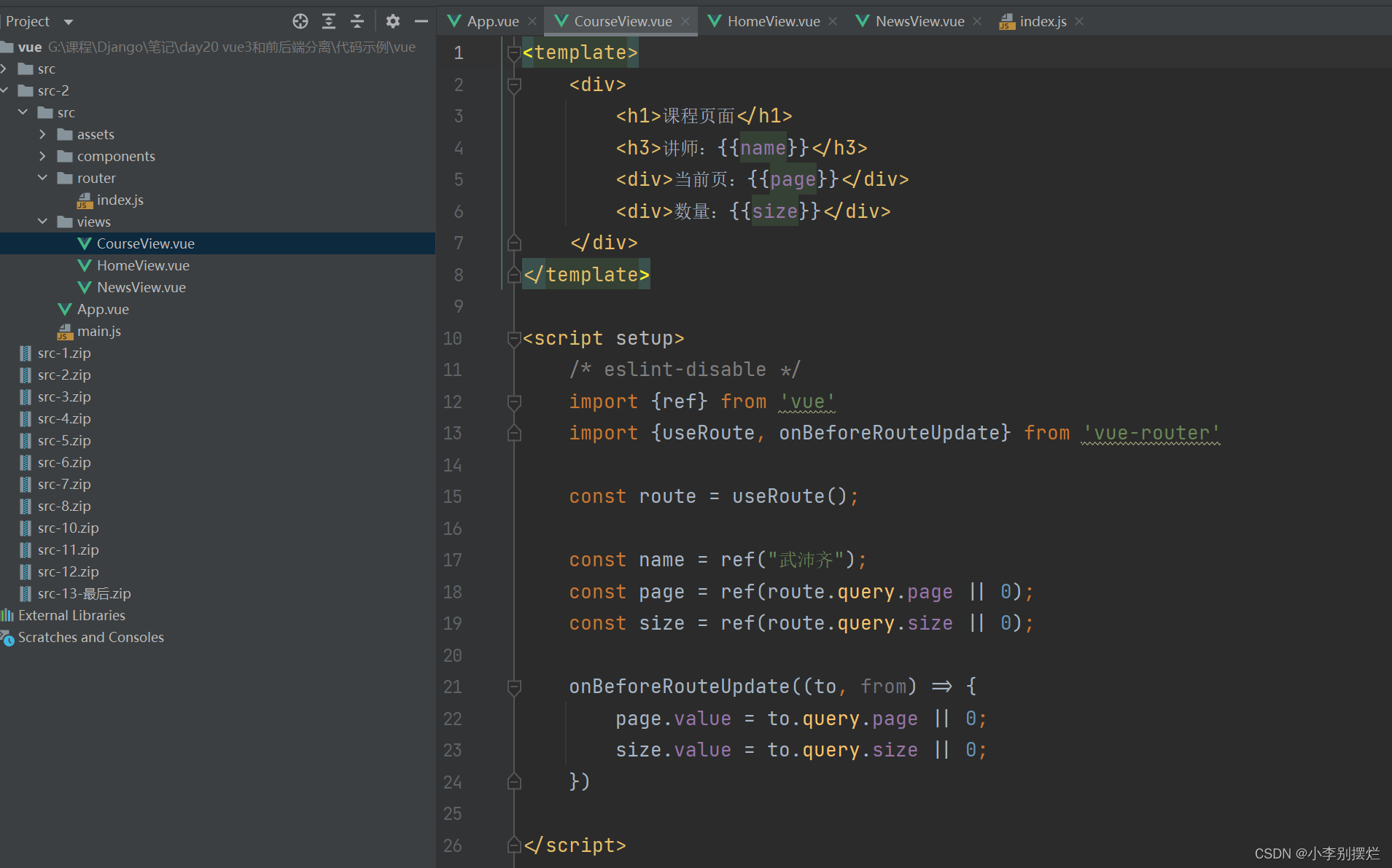Collapse the router folder
The height and width of the screenshot is (868, 1392).
[42, 178]
